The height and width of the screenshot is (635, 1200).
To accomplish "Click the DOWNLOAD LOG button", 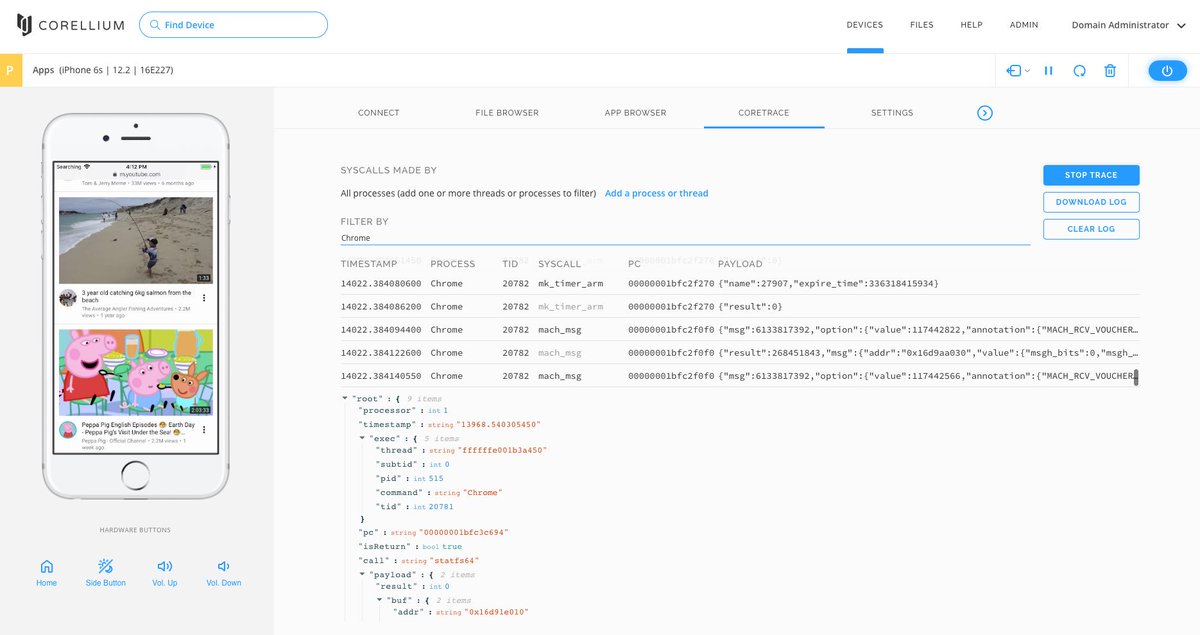I will click(1091, 202).
